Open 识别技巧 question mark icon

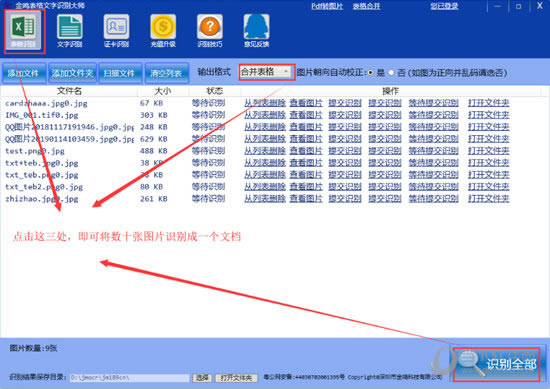coord(210,31)
